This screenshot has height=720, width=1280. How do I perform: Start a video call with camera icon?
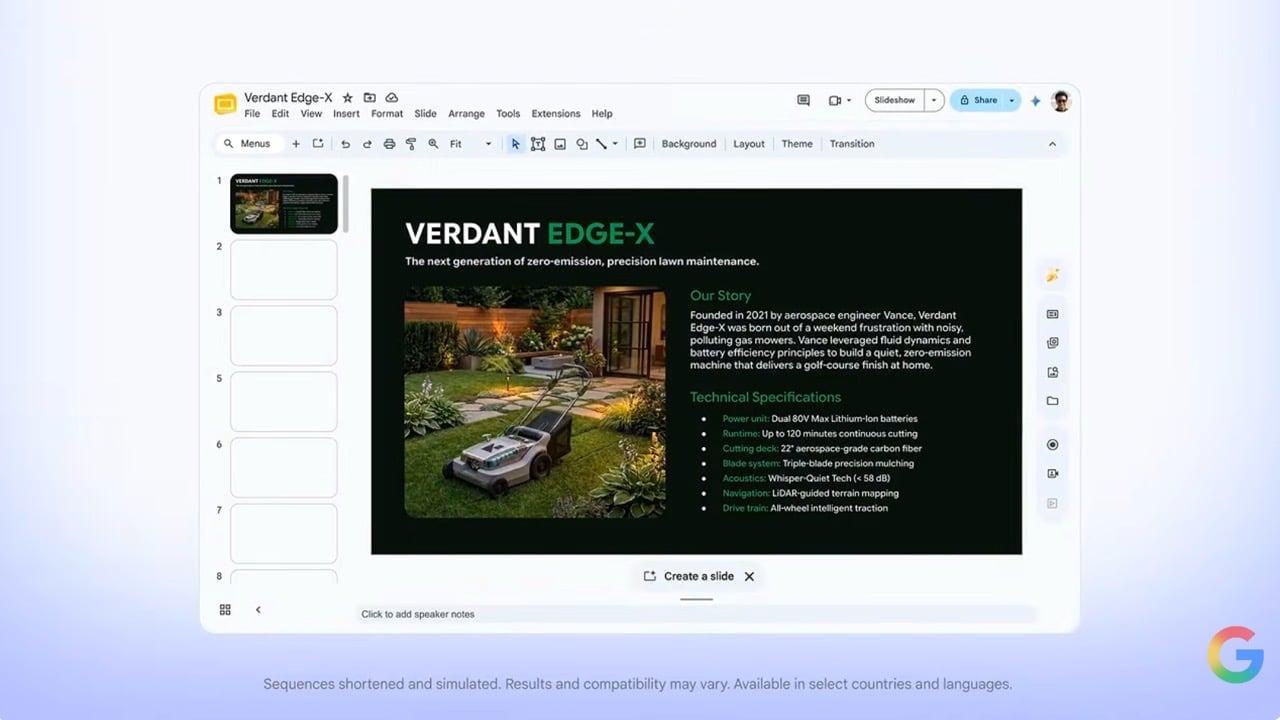tap(835, 100)
